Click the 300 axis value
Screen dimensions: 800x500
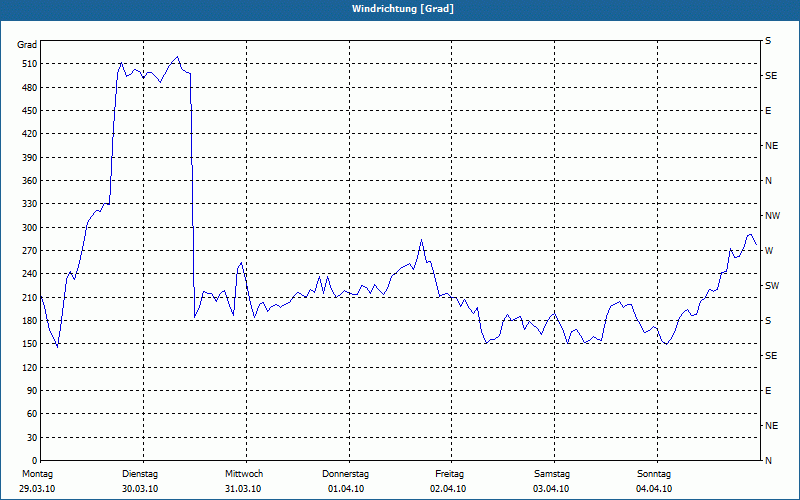[29, 228]
